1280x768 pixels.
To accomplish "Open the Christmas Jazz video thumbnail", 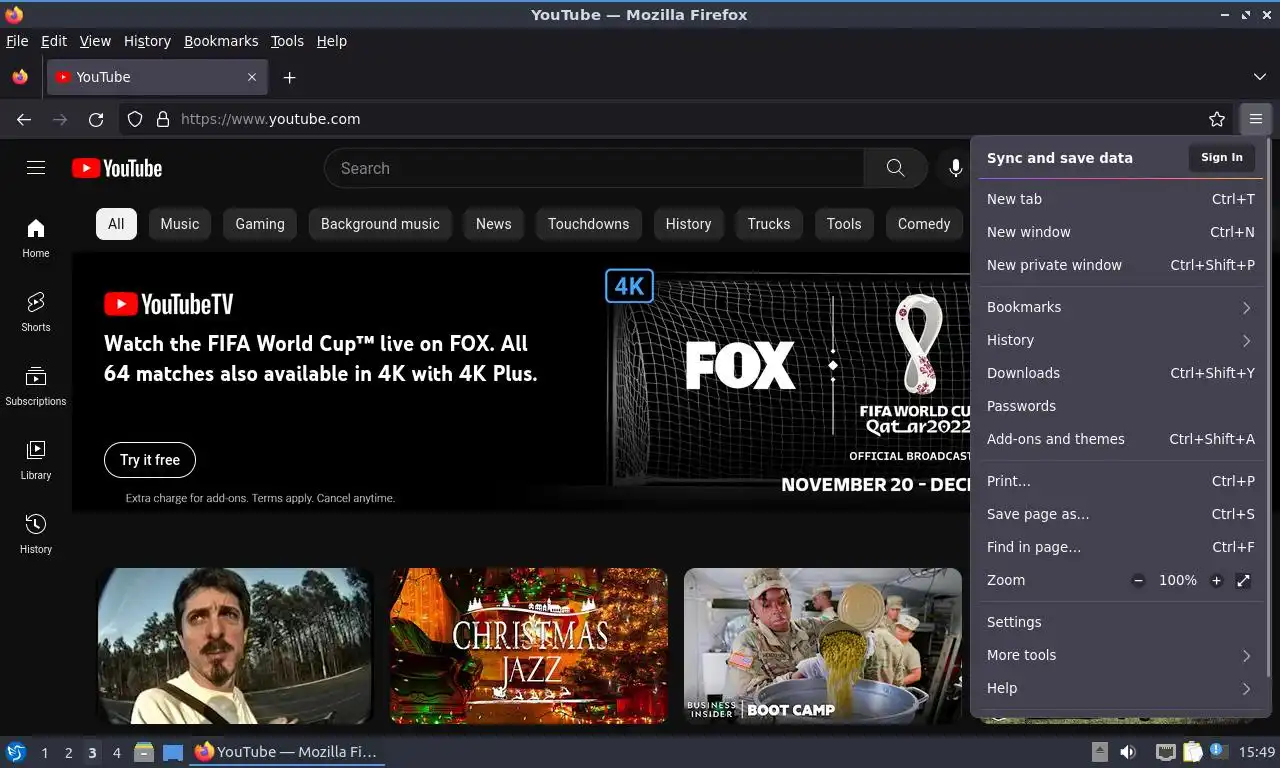I will tap(529, 646).
